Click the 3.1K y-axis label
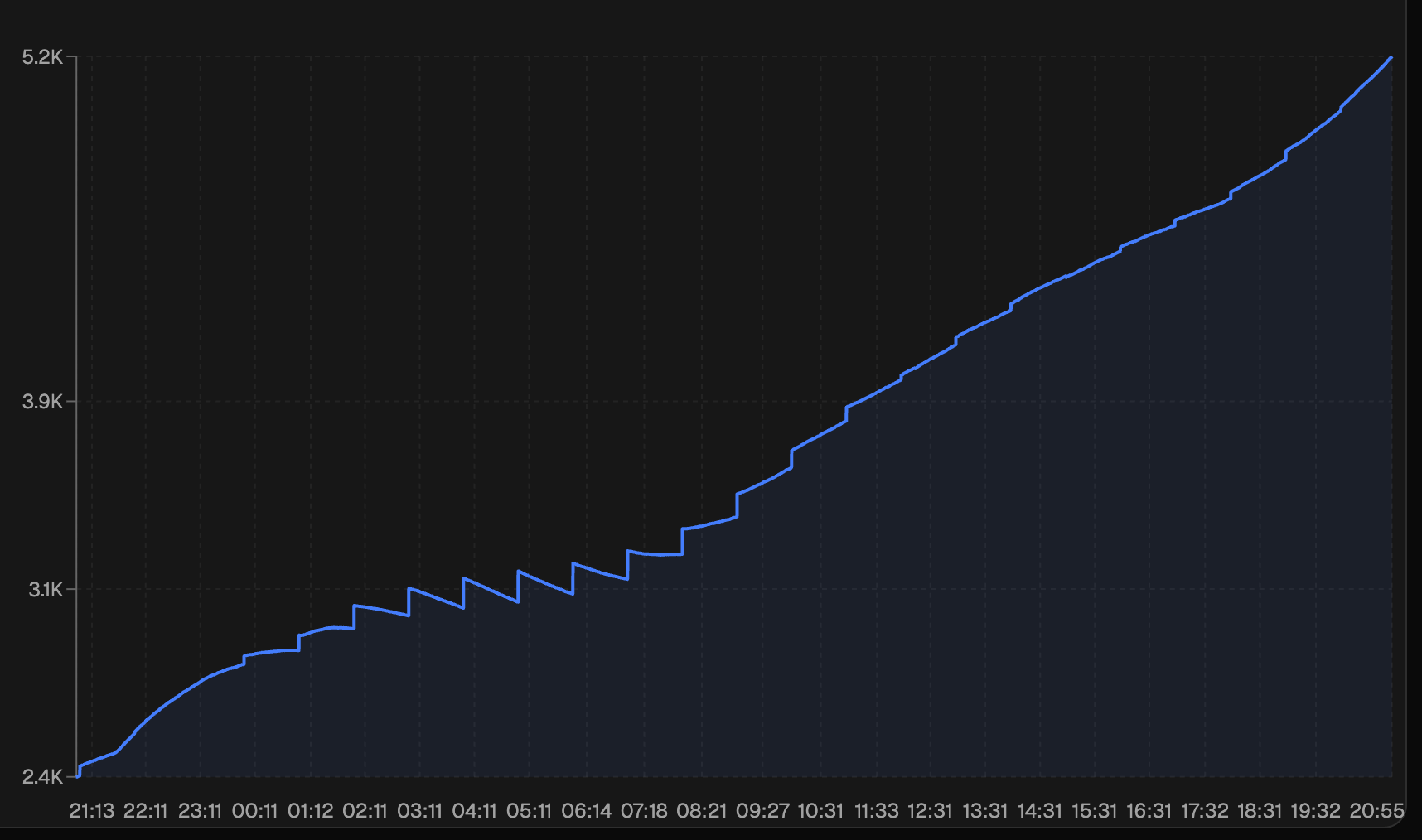1422x840 pixels. [46, 590]
